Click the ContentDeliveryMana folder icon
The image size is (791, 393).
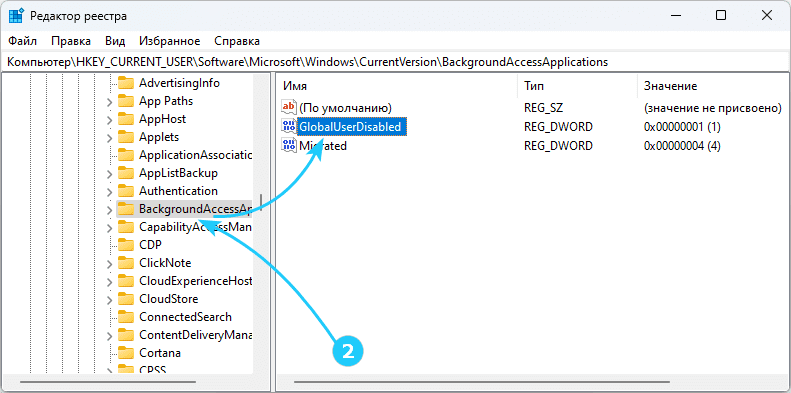(126, 335)
